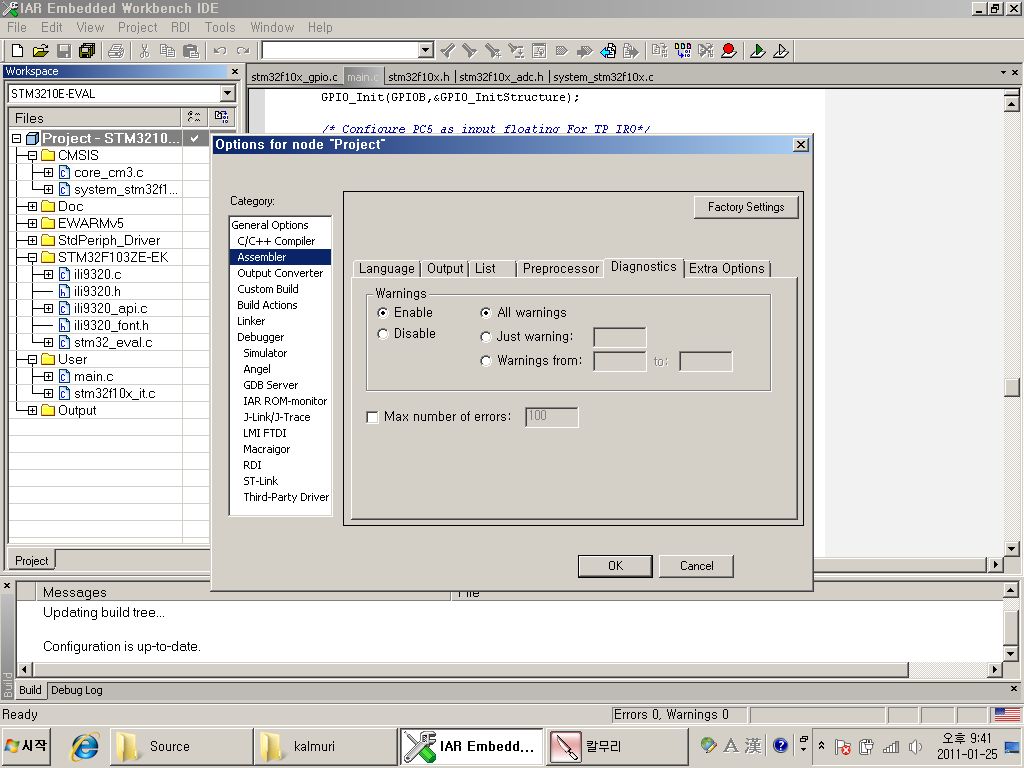Click the Stop Build toolbar icon

706,50
